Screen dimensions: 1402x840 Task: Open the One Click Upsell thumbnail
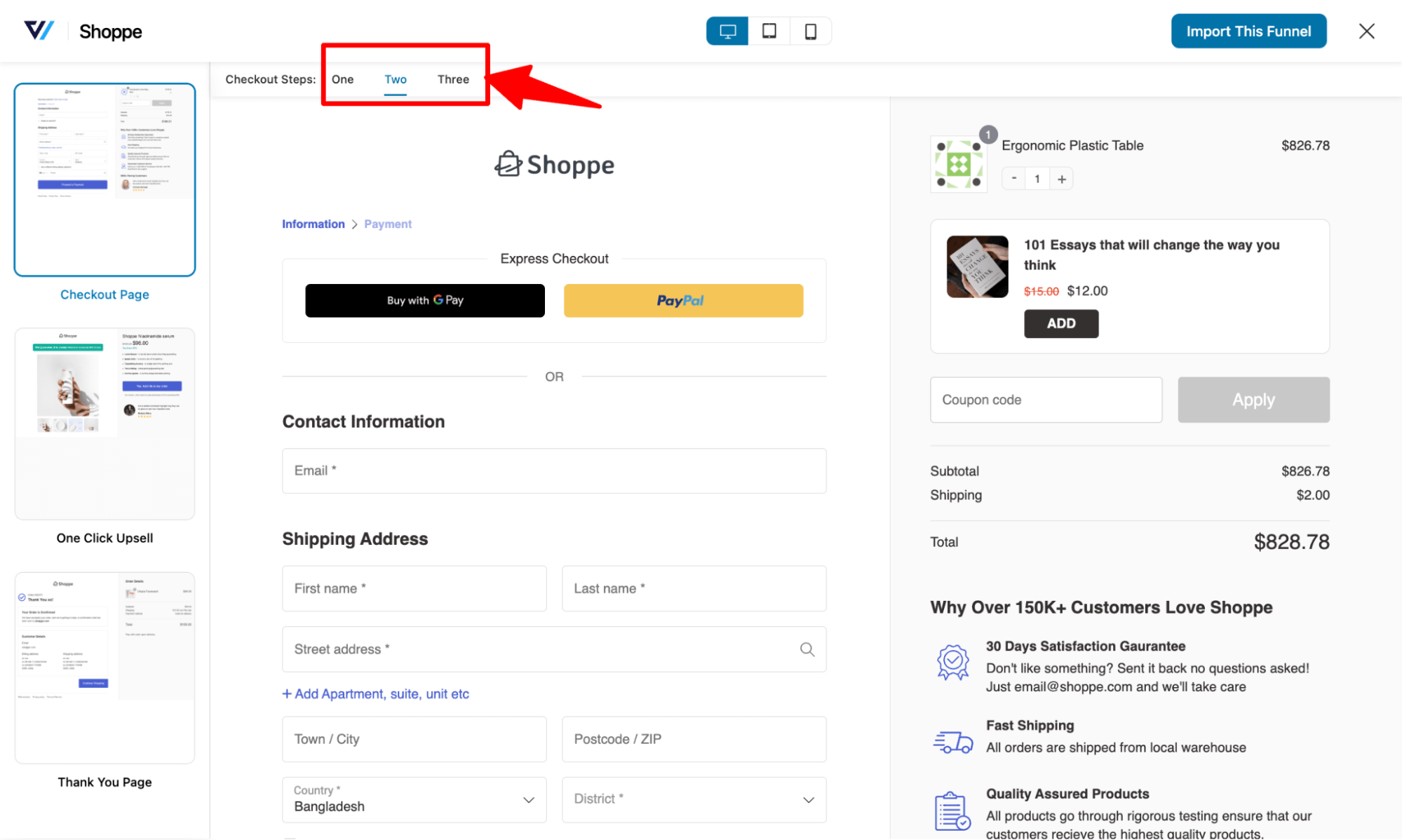pyautogui.click(x=105, y=424)
